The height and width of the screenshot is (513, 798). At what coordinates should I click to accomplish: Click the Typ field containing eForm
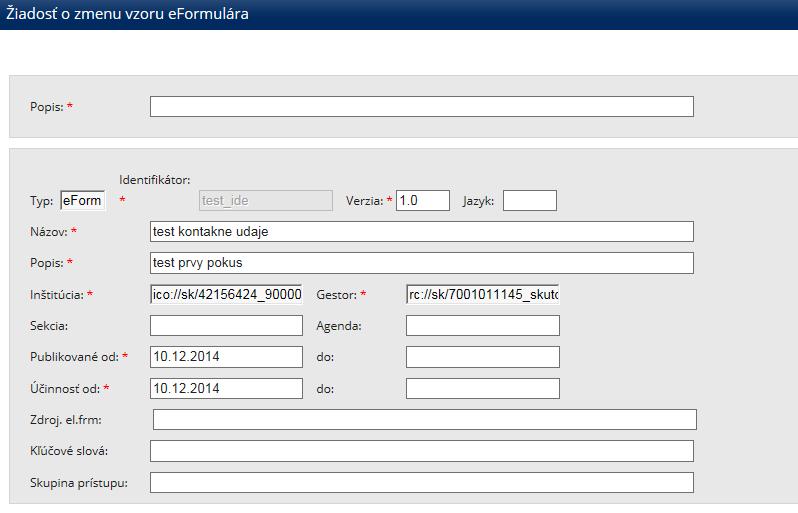[x=82, y=200]
